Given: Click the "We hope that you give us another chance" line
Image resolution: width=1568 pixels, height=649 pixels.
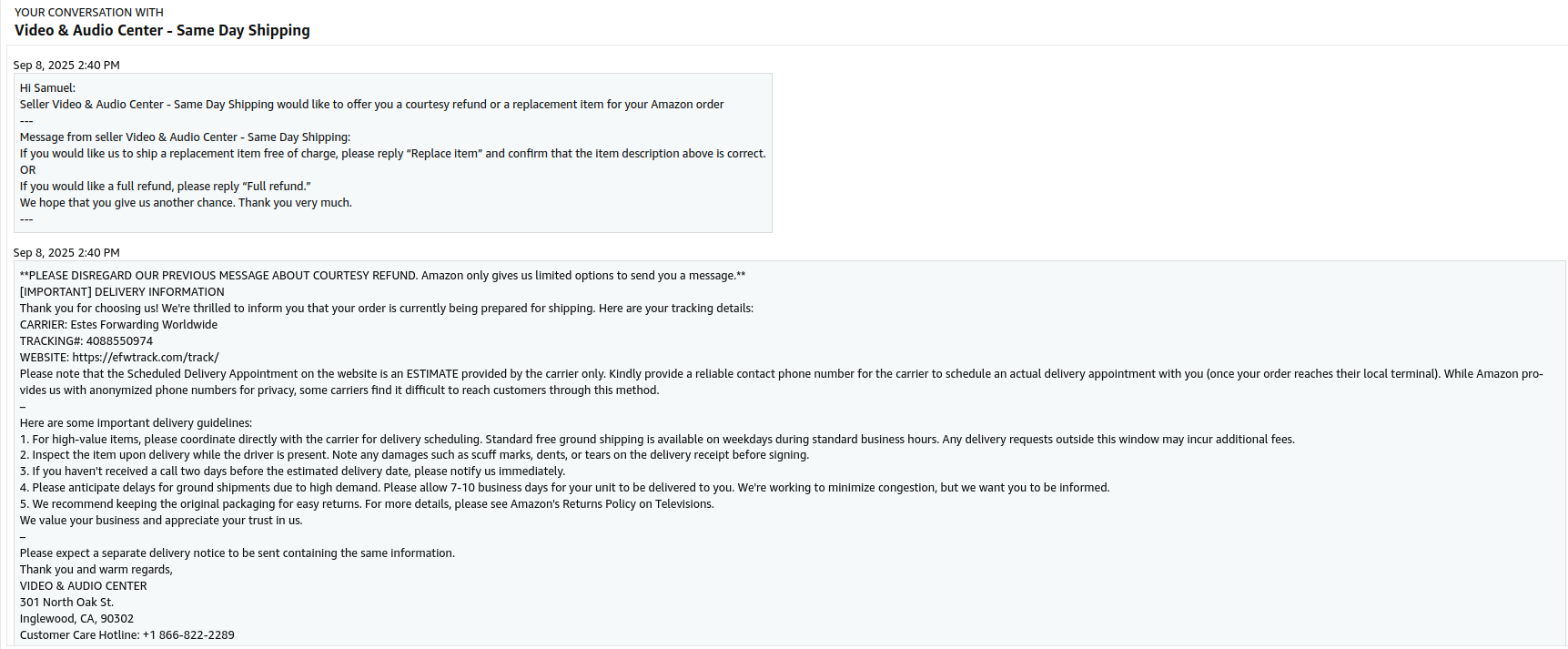Looking at the screenshot, I should pyautogui.click(x=186, y=203).
